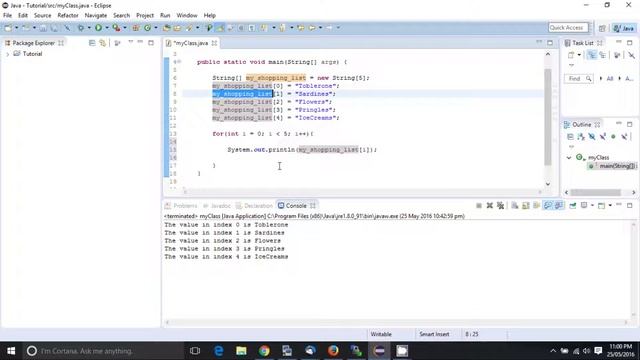Click Focus on Workweek icon in Task List
Image resolution: width=640 pixels, height=360 pixels.
point(617,55)
